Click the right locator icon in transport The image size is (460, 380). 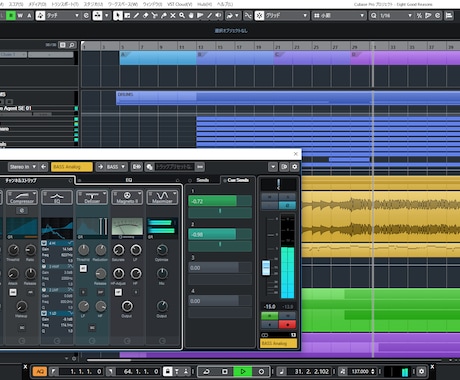(x=110, y=371)
